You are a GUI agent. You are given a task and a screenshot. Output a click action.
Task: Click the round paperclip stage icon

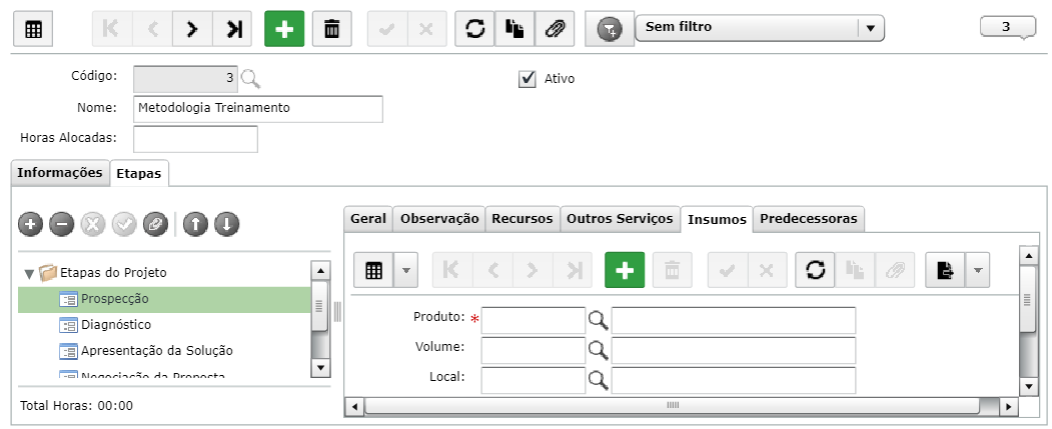[155, 225]
